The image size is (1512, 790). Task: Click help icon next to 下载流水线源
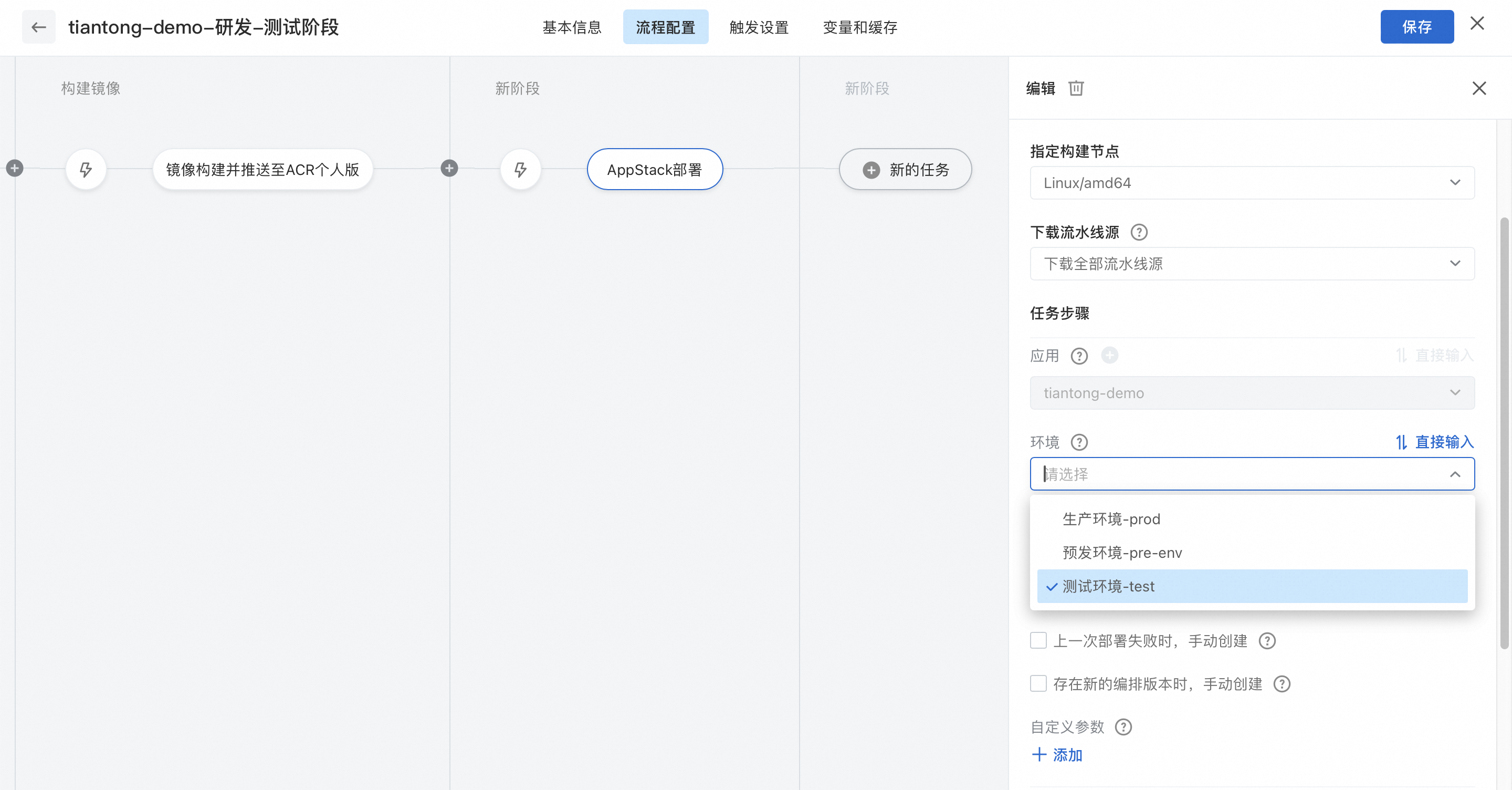point(1139,233)
